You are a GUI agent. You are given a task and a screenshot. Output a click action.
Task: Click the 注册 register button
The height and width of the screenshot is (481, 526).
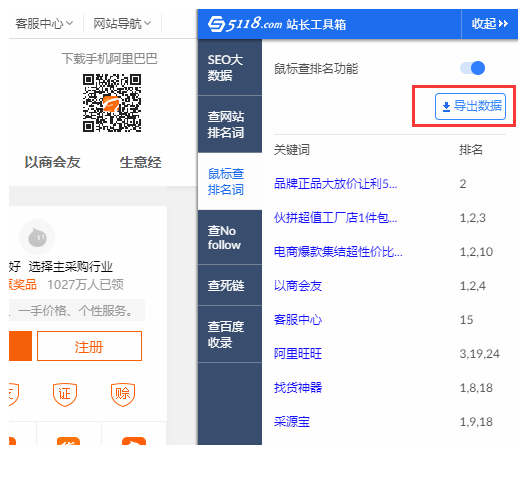89,346
